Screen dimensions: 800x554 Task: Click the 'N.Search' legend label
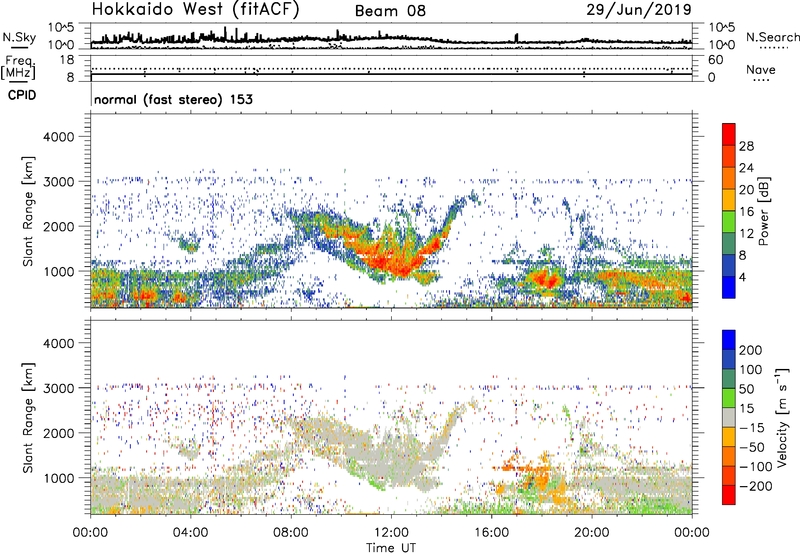(x=772, y=37)
